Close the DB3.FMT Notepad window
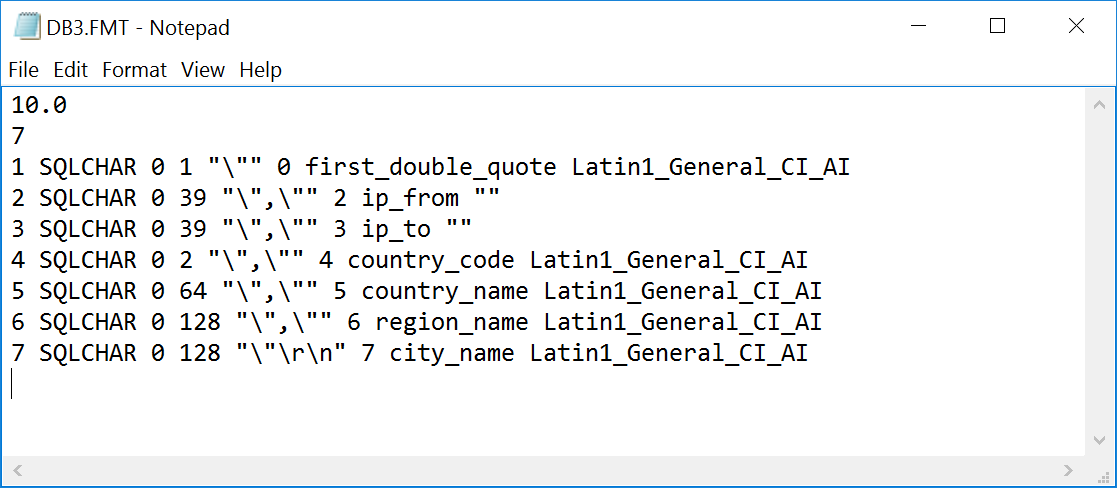Screen dimensions: 1117x488 [x=1076, y=27]
